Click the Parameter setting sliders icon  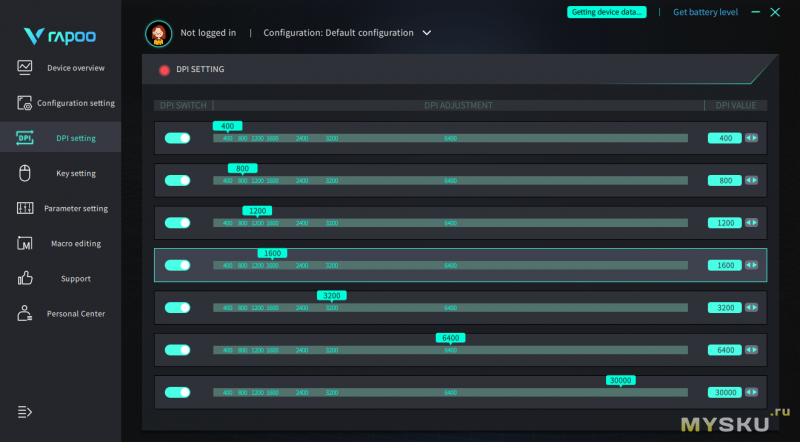[25, 208]
